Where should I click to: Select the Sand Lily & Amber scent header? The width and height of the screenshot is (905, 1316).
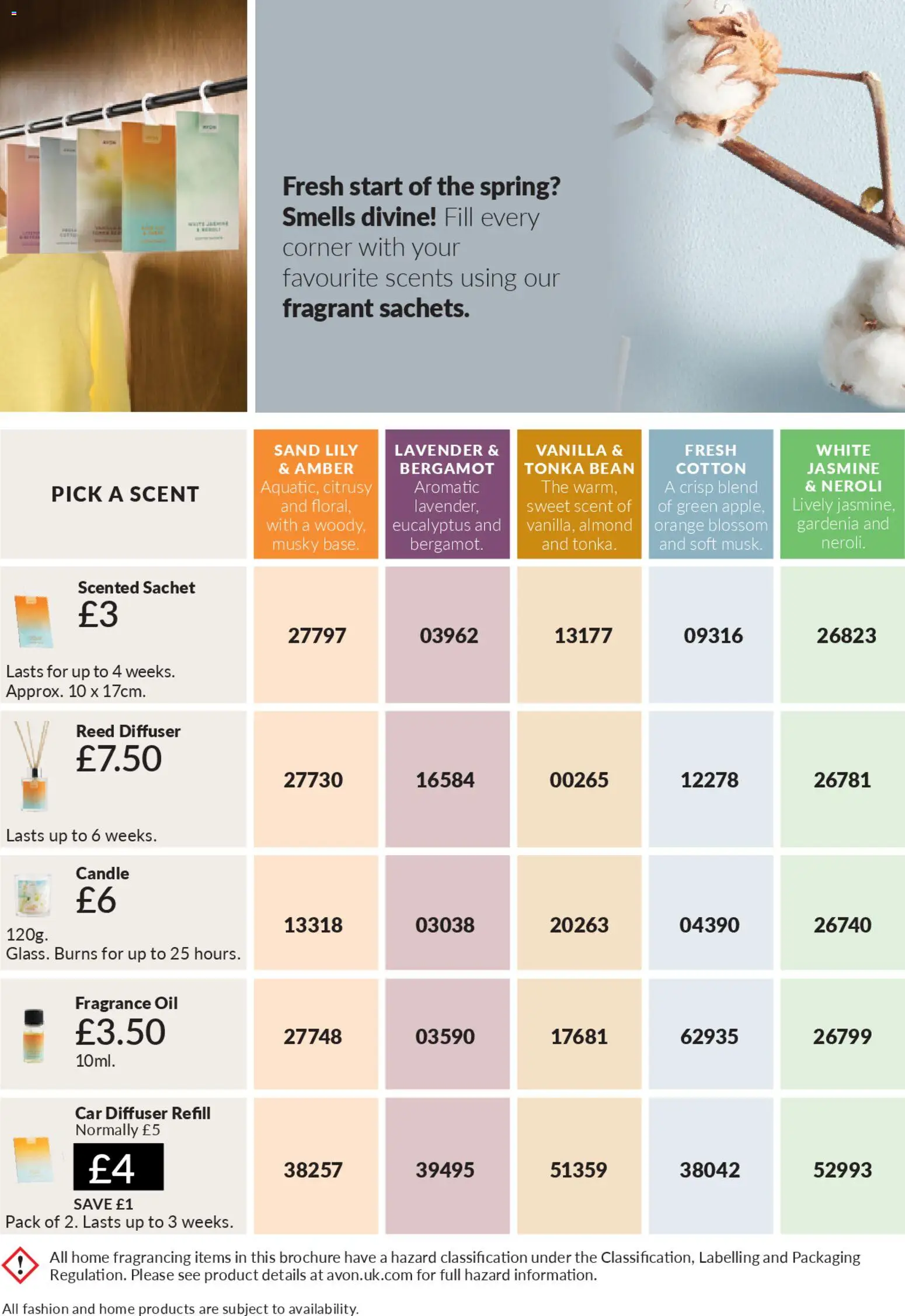tap(316, 495)
